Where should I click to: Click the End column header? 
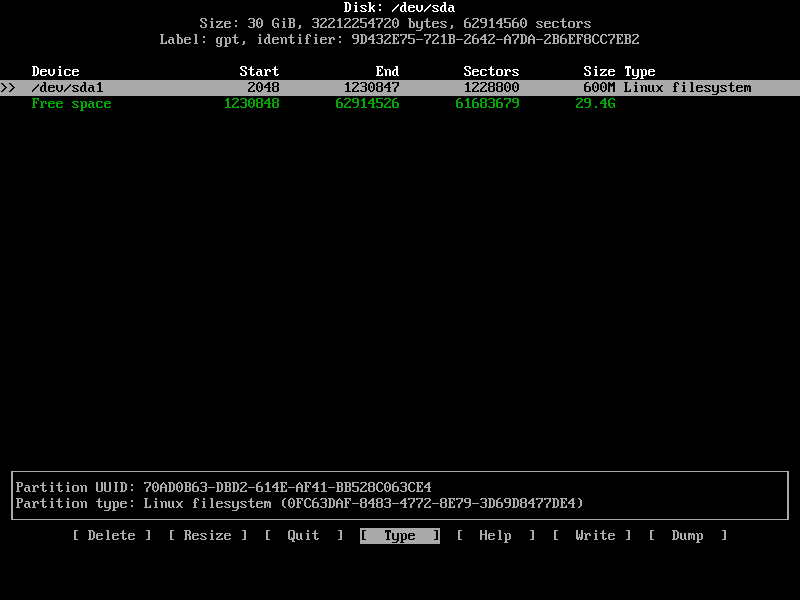pos(387,71)
